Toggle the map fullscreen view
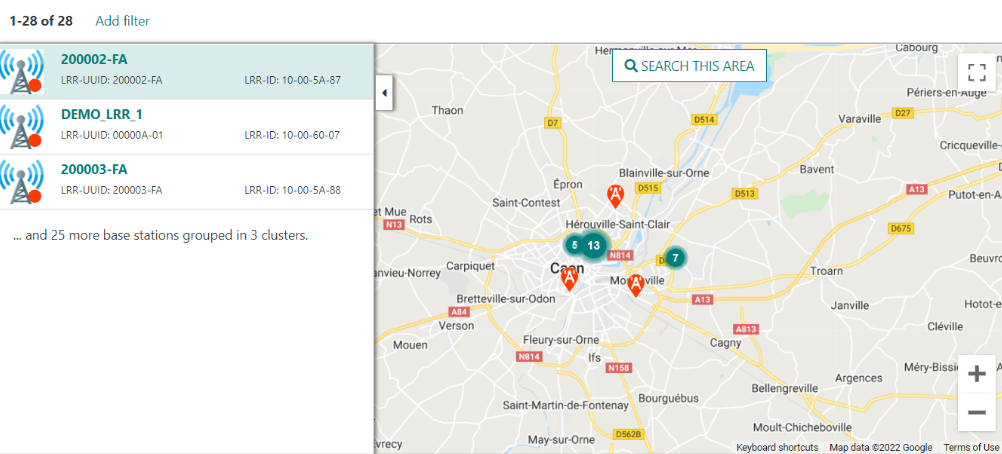The height and width of the screenshot is (454, 1002). pyautogui.click(x=977, y=73)
